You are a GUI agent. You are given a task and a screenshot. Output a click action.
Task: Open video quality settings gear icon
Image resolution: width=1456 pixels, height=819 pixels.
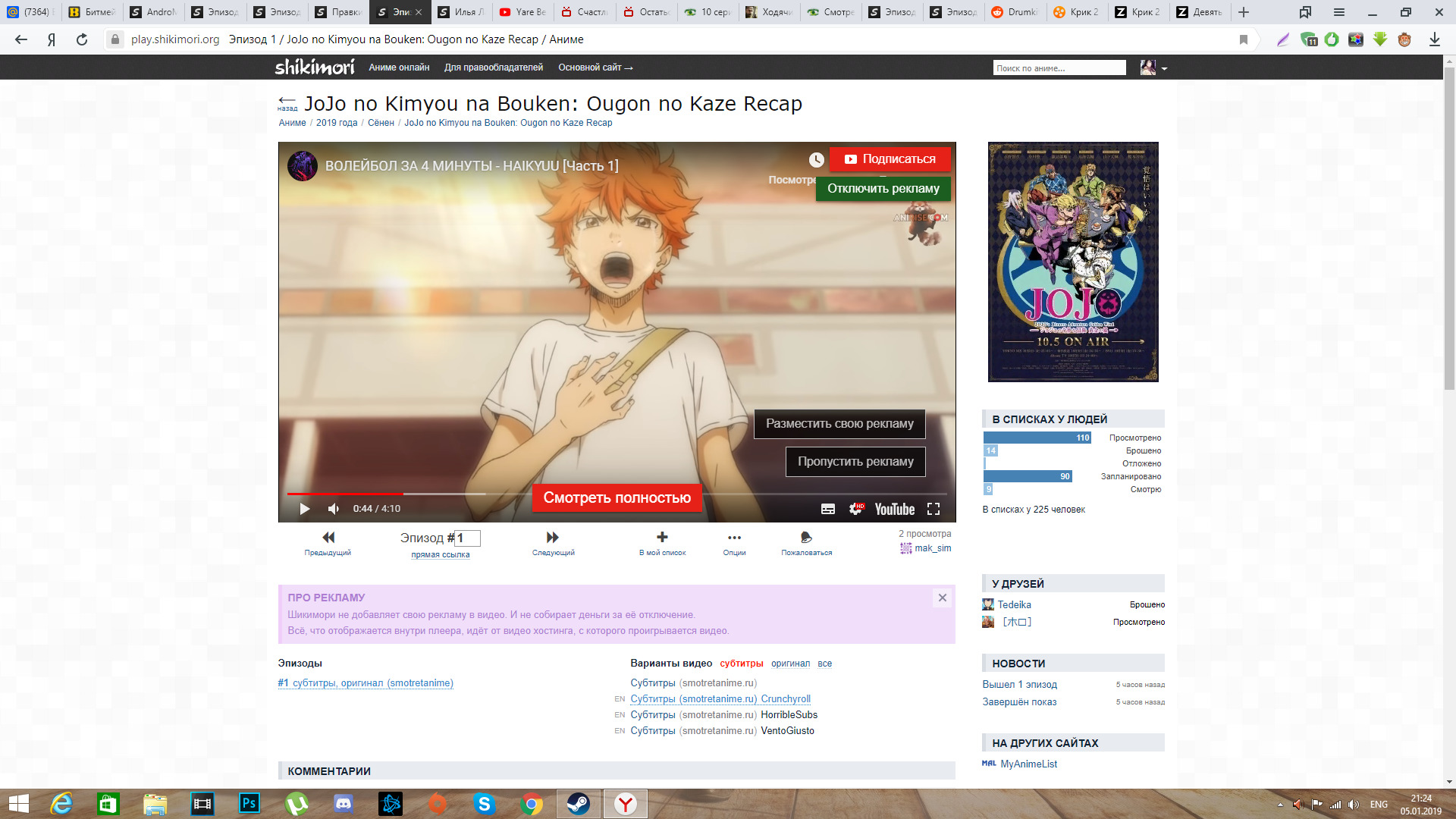click(855, 509)
